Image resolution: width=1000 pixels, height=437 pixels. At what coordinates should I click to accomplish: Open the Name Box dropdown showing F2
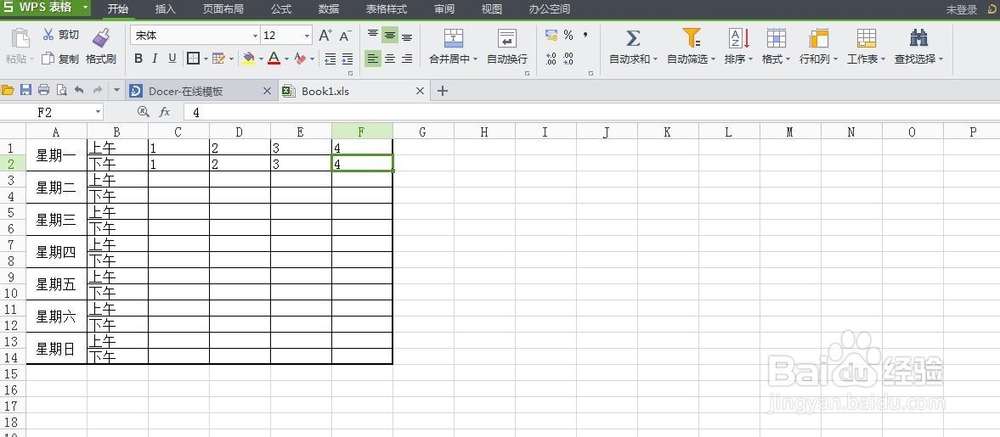tap(98, 112)
